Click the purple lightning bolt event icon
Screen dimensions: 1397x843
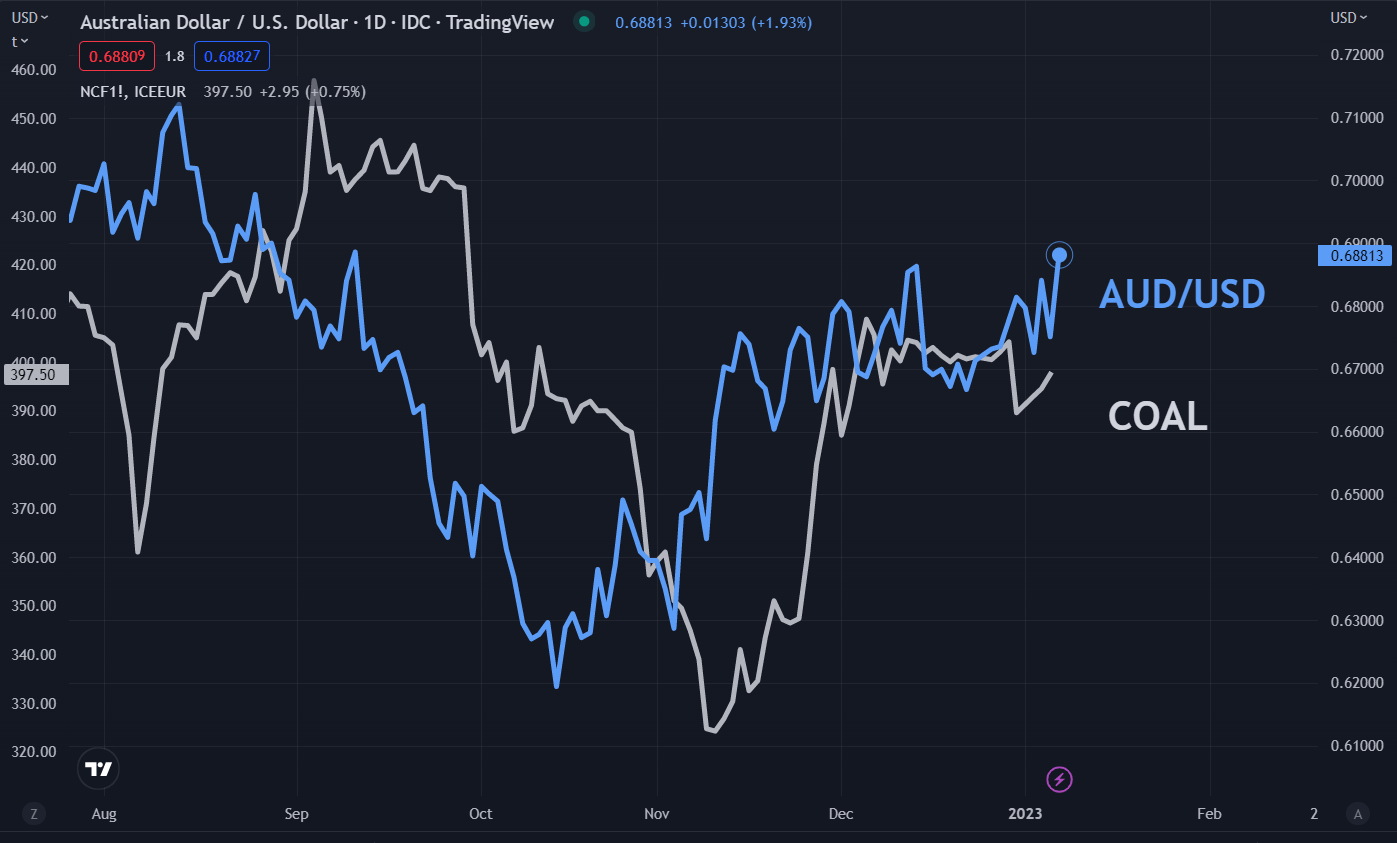tap(1059, 779)
